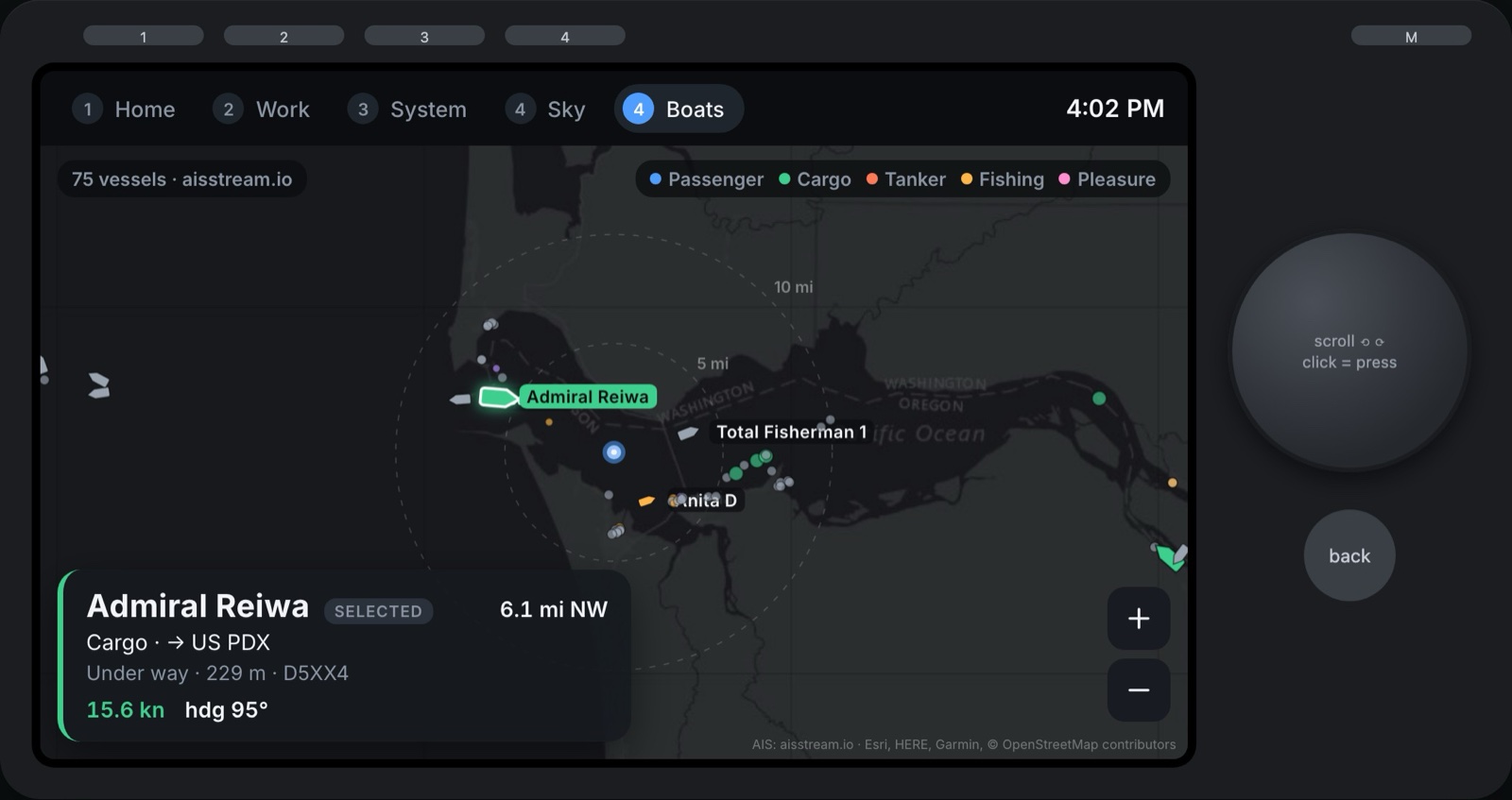Select the orange fishing vessel beside Anita D
The width and height of the screenshot is (1512, 800).
click(646, 501)
